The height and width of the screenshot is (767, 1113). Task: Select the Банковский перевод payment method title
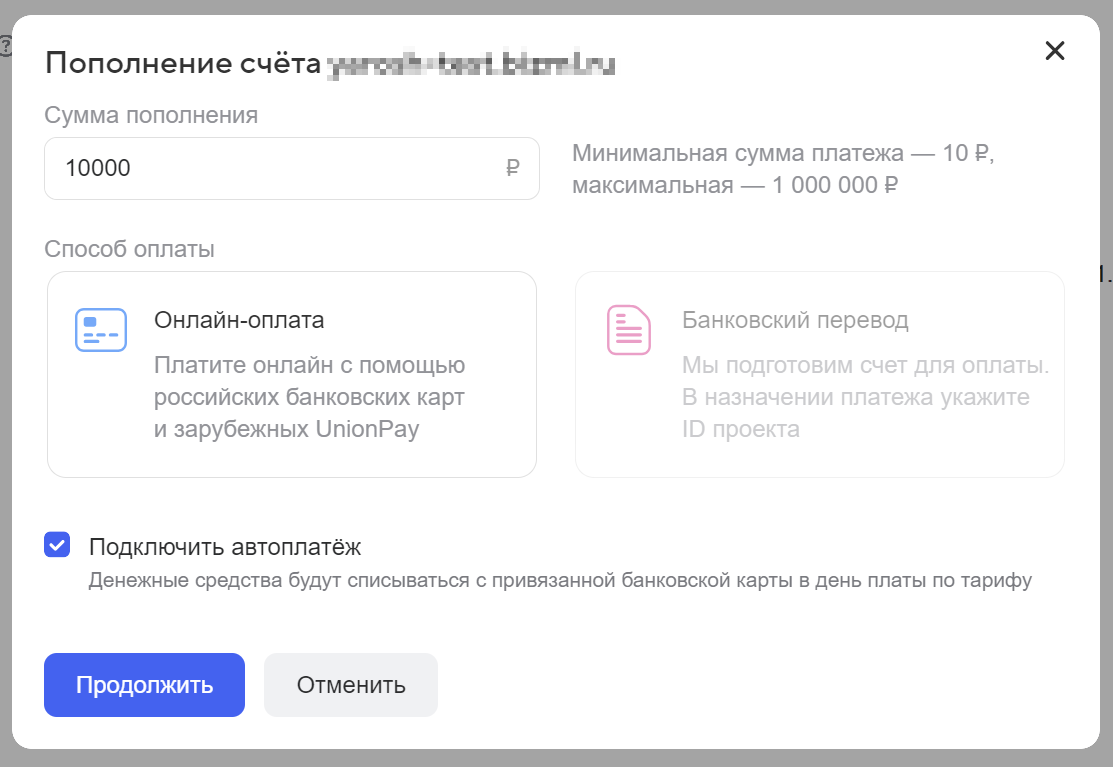click(795, 320)
